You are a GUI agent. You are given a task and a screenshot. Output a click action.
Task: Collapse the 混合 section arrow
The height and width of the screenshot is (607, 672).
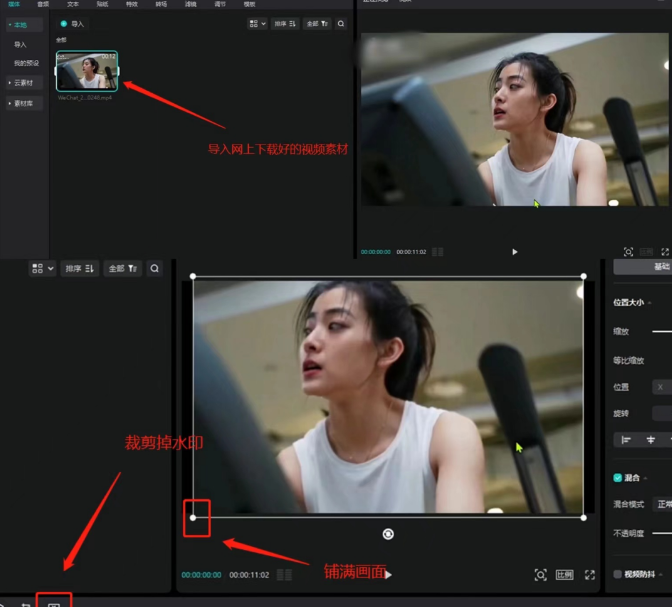645,478
